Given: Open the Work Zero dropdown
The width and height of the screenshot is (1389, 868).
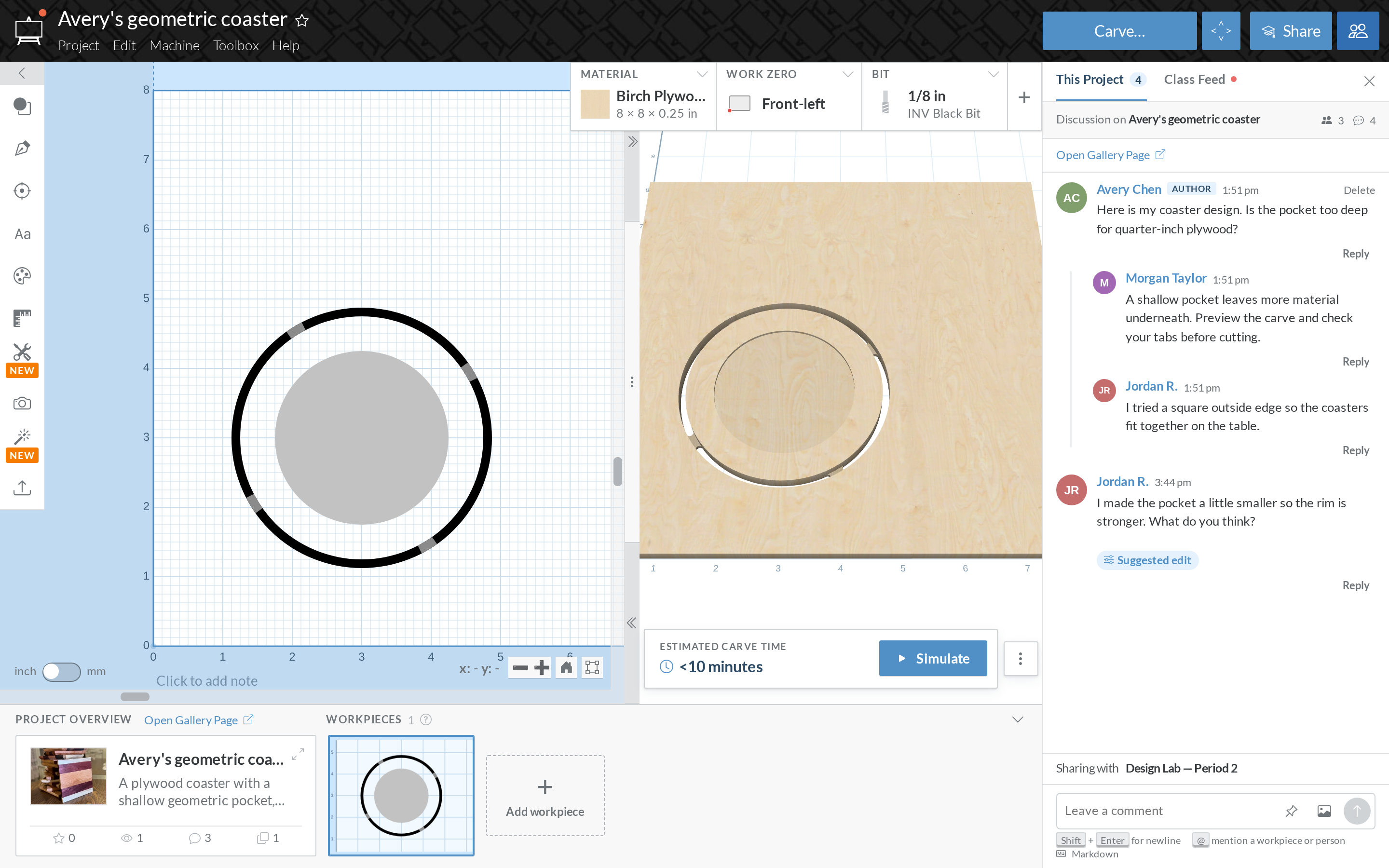Looking at the screenshot, I should click(x=848, y=74).
